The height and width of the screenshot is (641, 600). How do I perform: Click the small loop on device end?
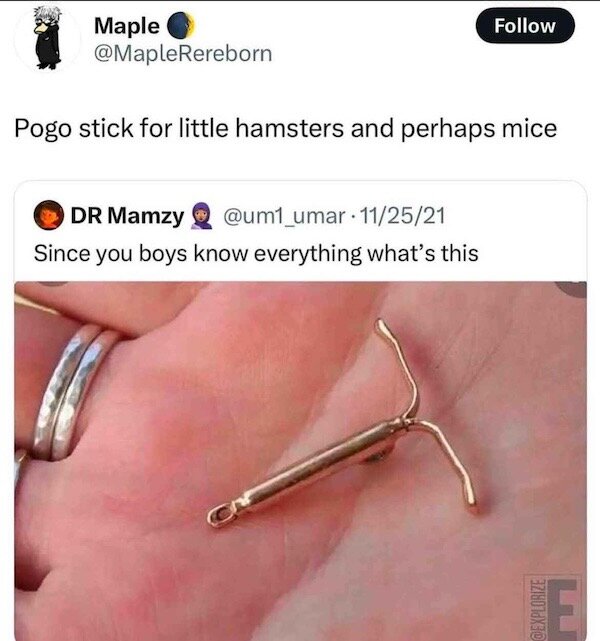point(222,516)
